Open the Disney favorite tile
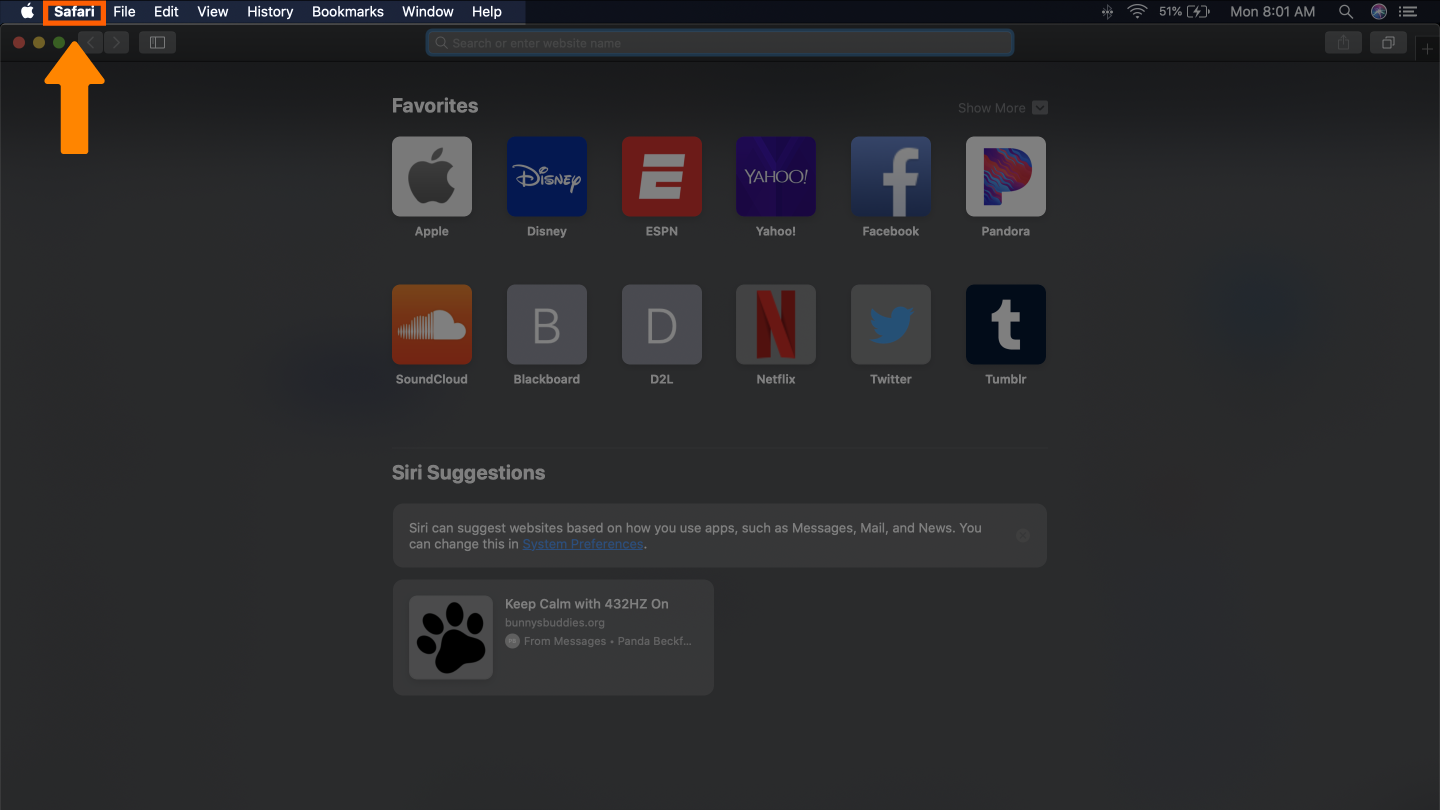The height and width of the screenshot is (810, 1440). click(547, 177)
